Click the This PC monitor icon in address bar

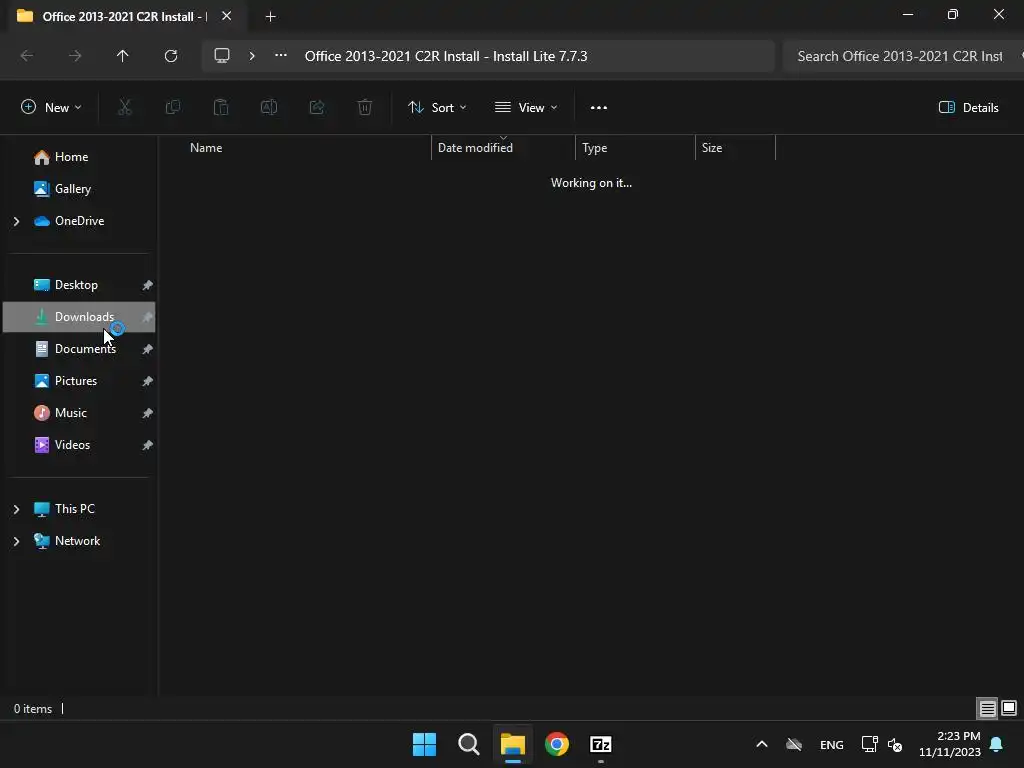pyautogui.click(x=222, y=56)
